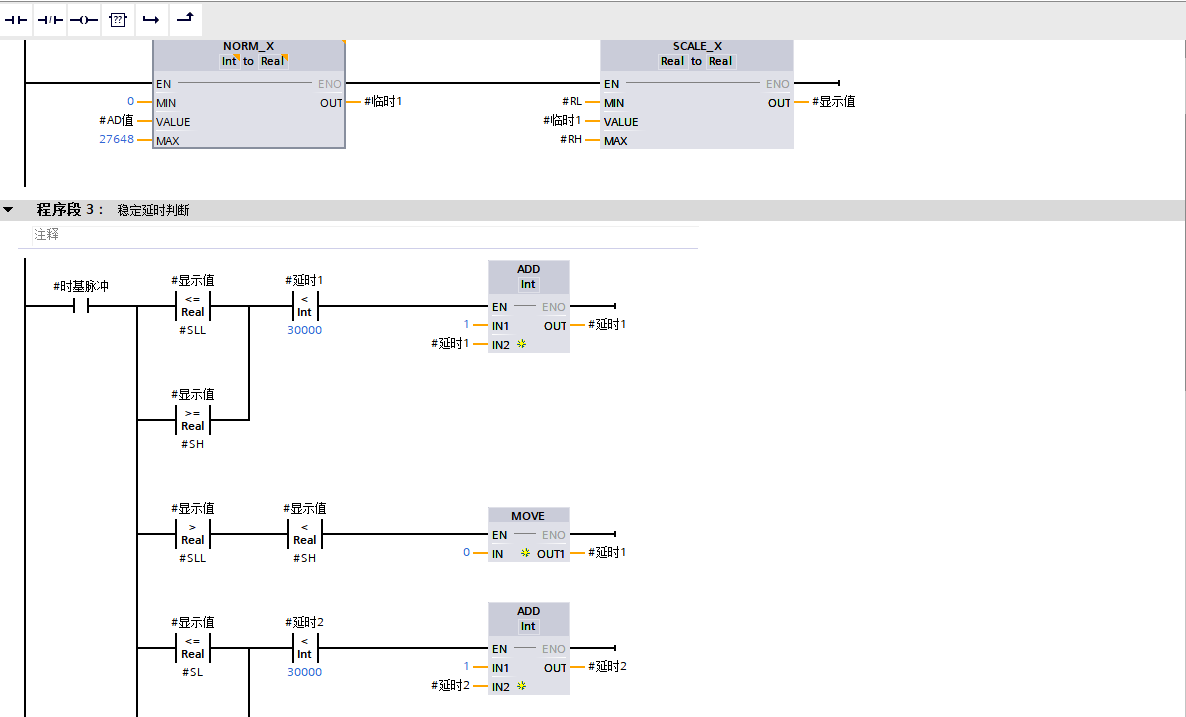Insert an empty box instruction from toolbar
The height and width of the screenshot is (717, 1186).
point(117,20)
